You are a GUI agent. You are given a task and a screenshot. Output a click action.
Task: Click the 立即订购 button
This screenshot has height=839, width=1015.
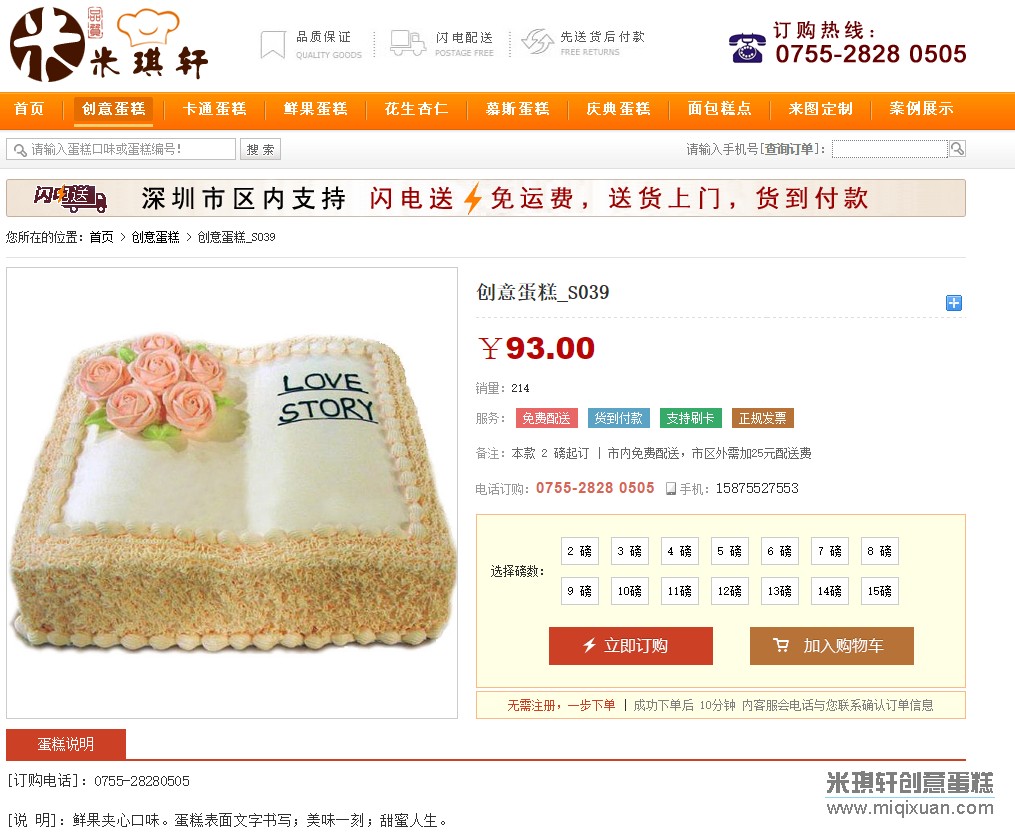[x=630, y=645]
